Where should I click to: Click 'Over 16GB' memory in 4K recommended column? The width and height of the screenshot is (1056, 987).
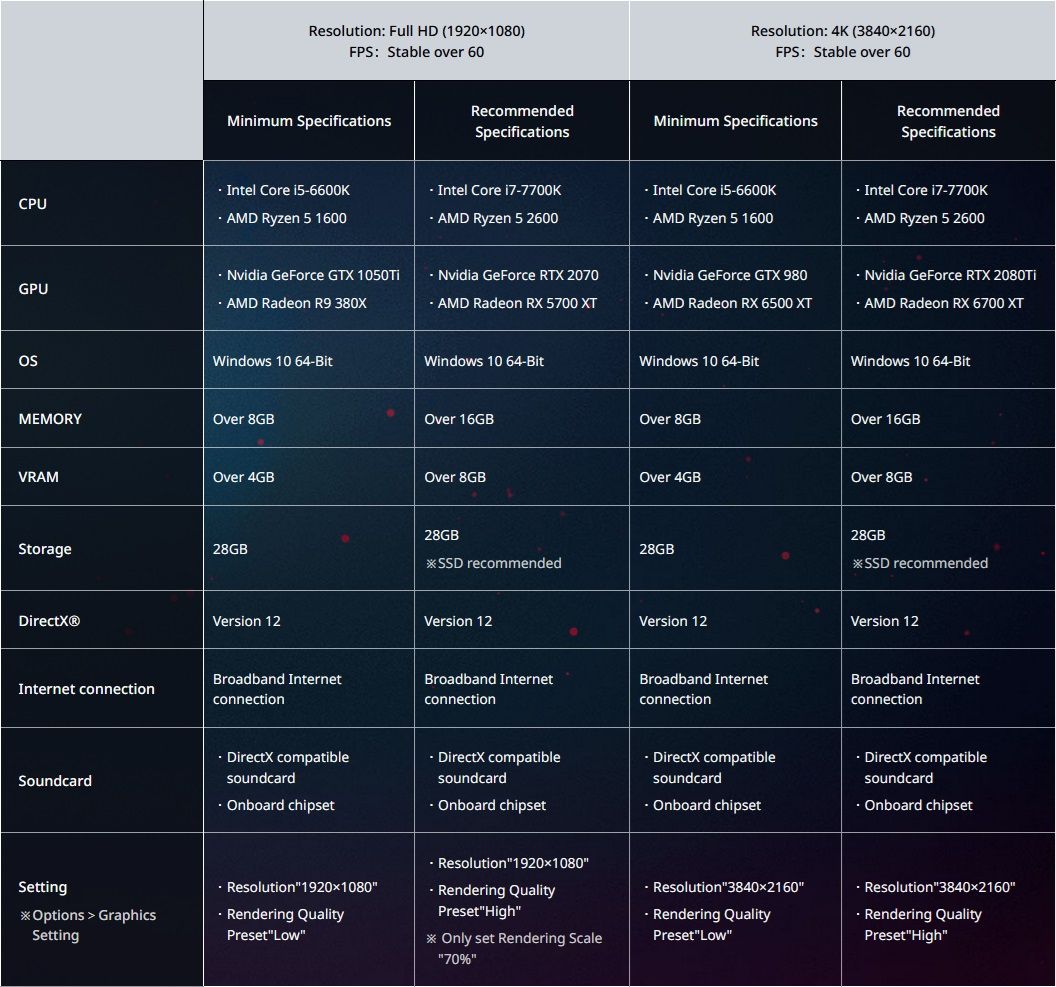pos(885,419)
